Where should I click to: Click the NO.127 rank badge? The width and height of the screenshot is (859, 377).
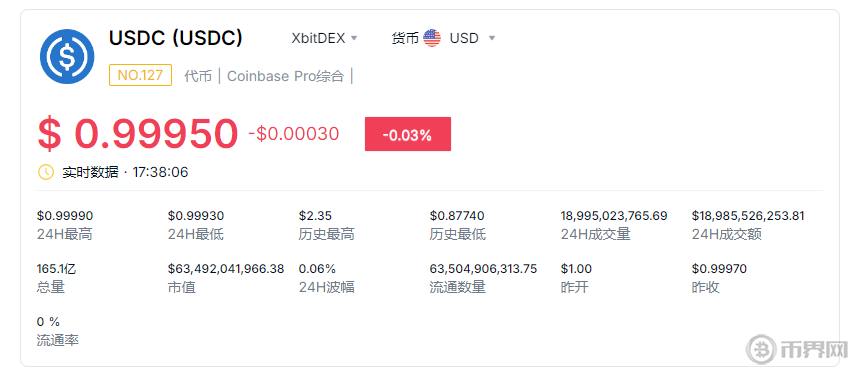[x=140, y=75]
